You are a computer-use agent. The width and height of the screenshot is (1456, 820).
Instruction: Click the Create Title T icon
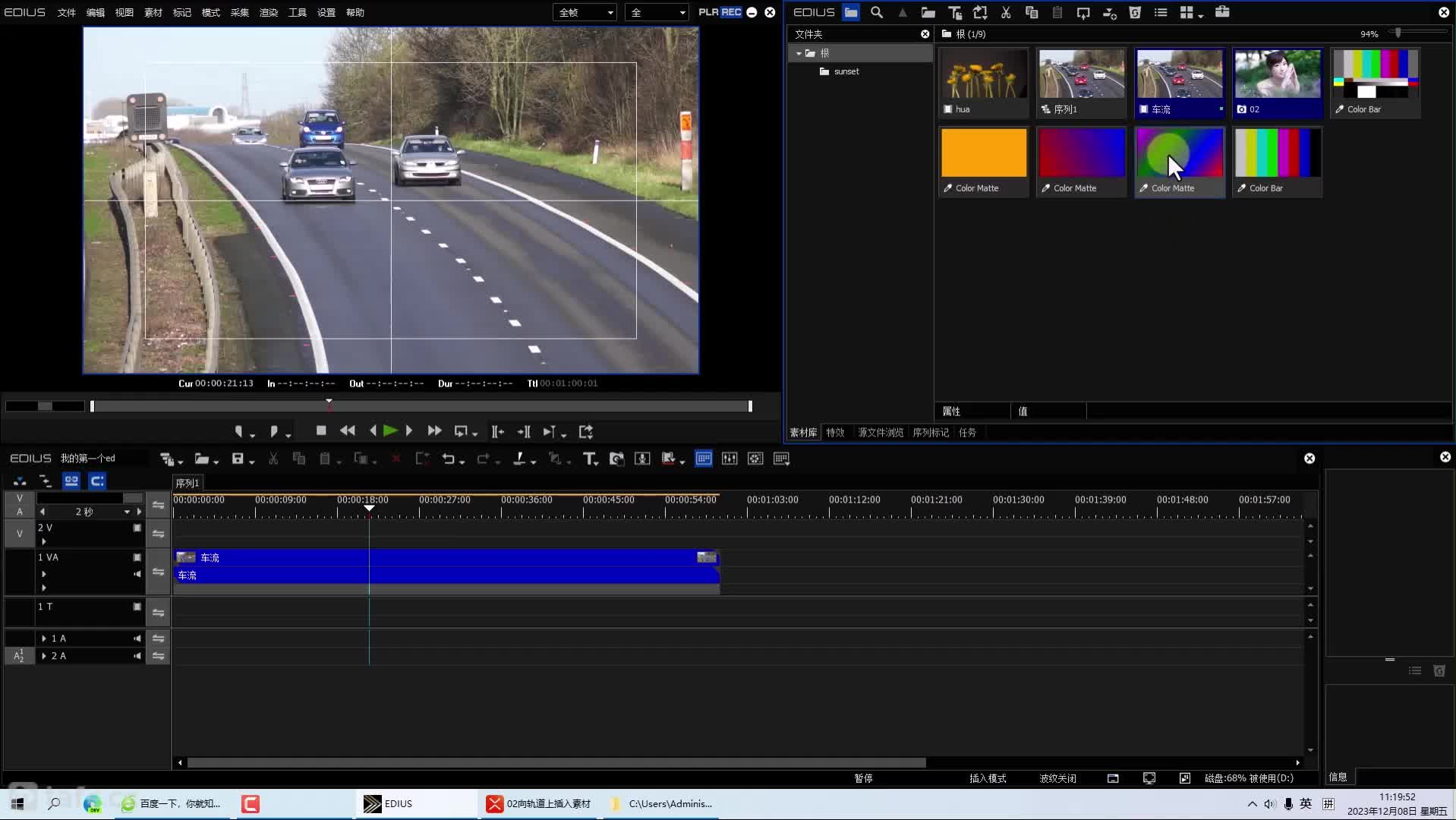590,459
